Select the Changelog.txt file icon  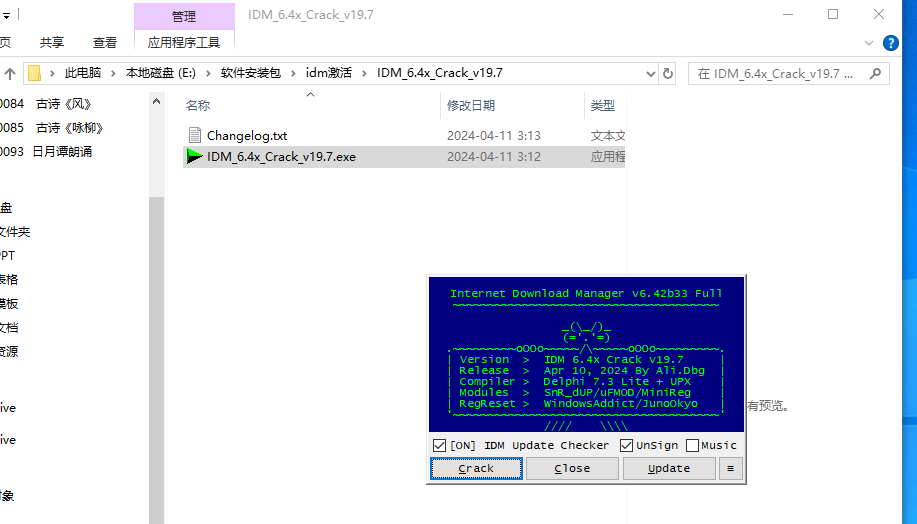click(195, 135)
